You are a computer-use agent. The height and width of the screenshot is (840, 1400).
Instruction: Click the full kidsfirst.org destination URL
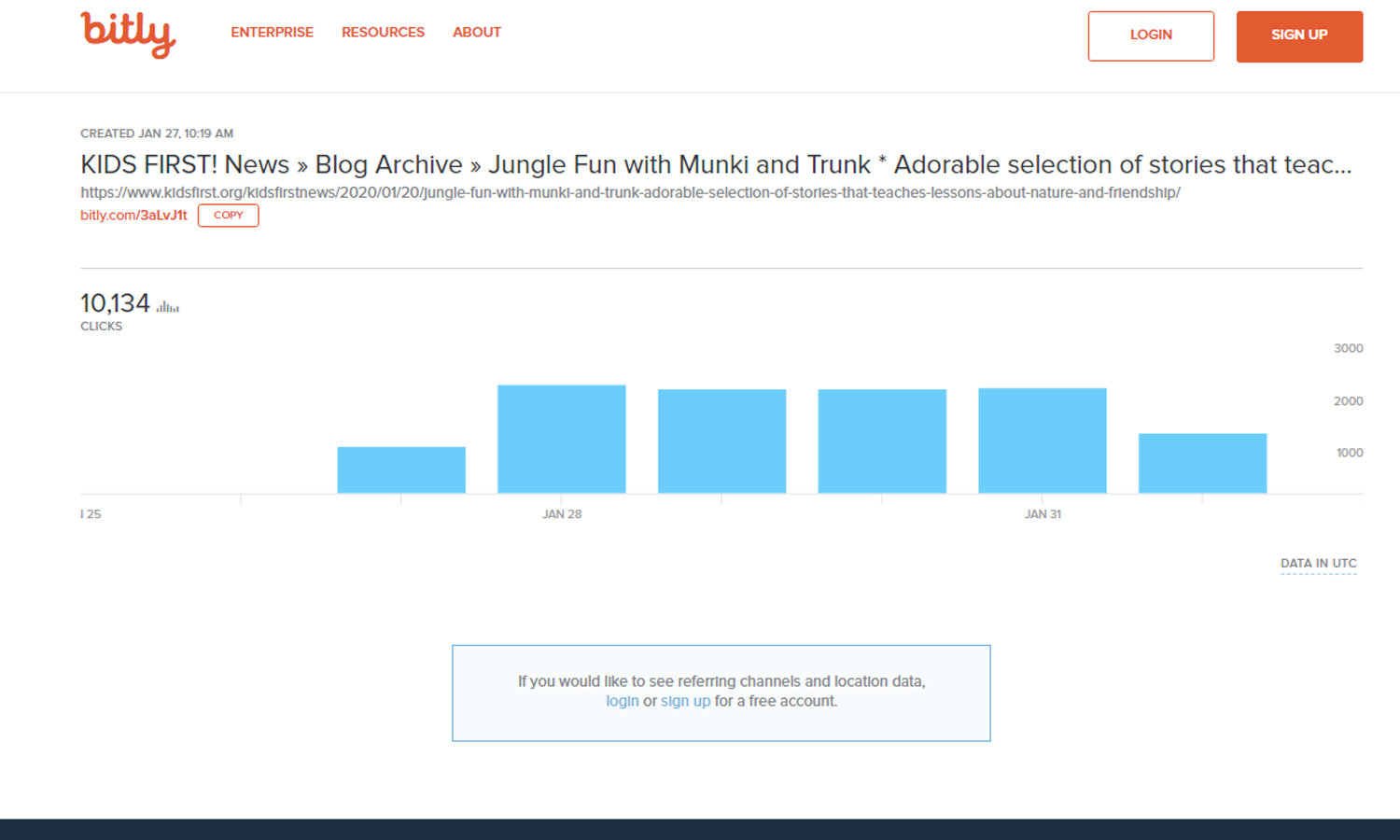630,192
